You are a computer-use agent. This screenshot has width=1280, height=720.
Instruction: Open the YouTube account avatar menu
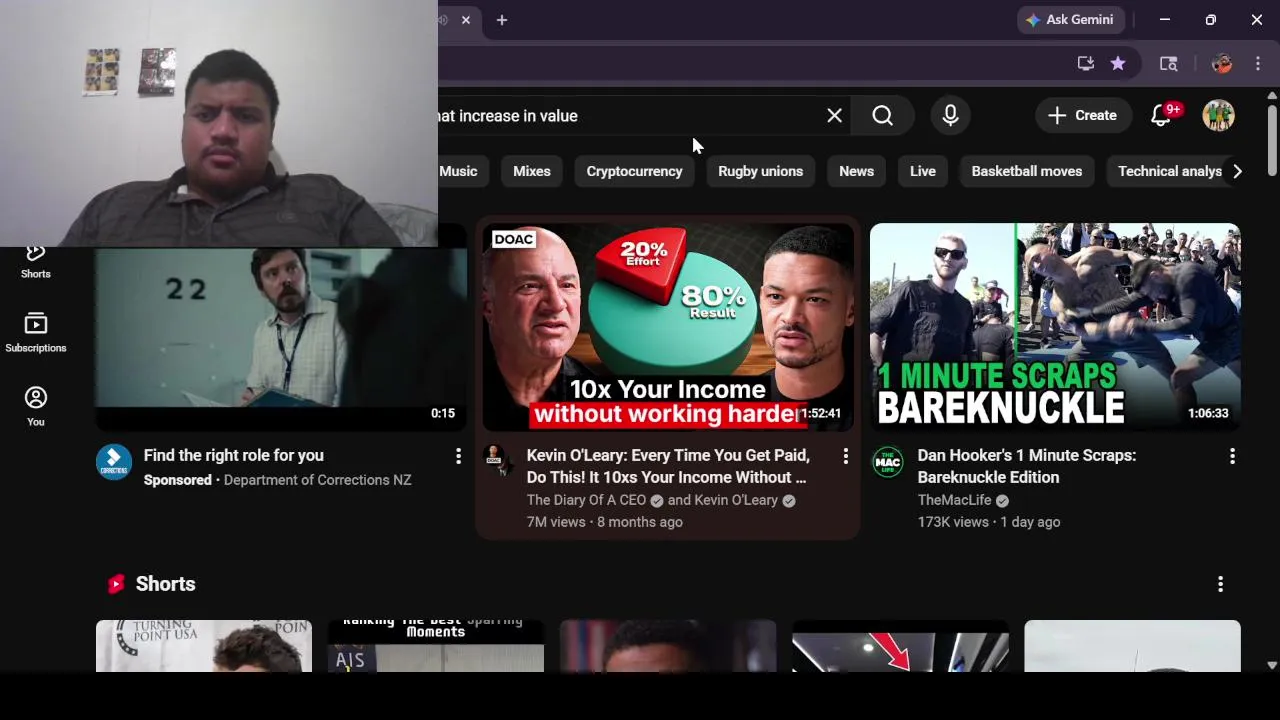tap(1218, 116)
